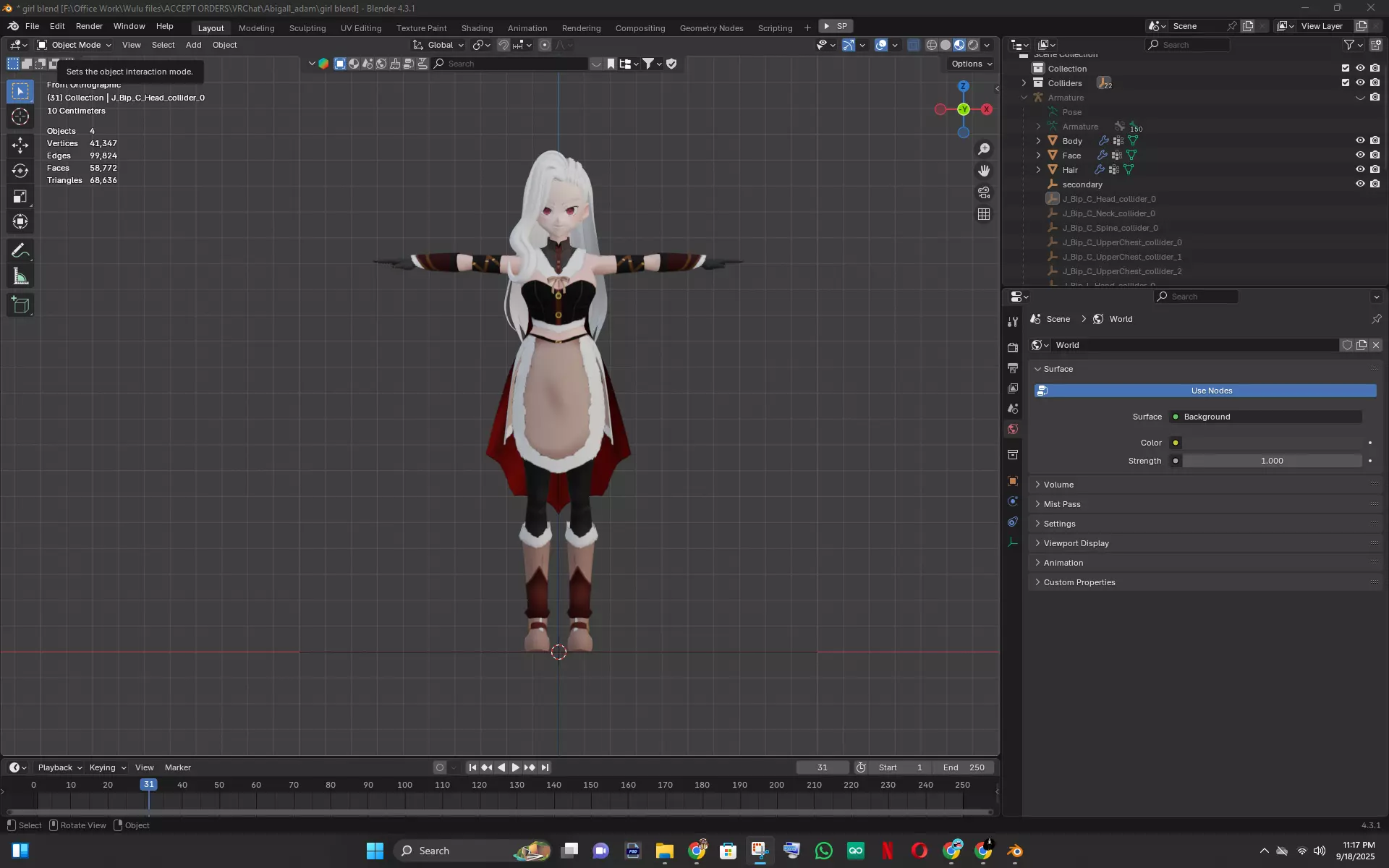This screenshot has height=868, width=1389.
Task: Toggle viewport visibility of secondary
Action: (x=1360, y=184)
